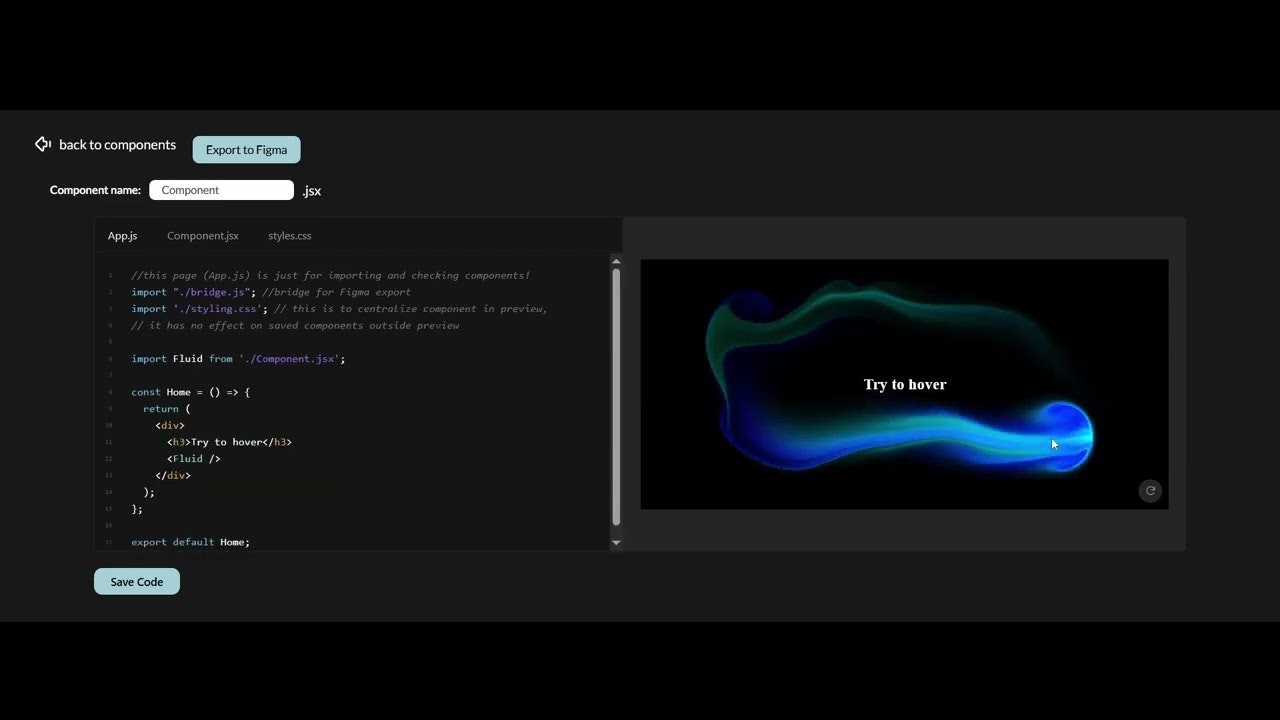Screen dimensions: 1280x720
Task: Click the preview refresh icon
Action: click(1150, 491)
